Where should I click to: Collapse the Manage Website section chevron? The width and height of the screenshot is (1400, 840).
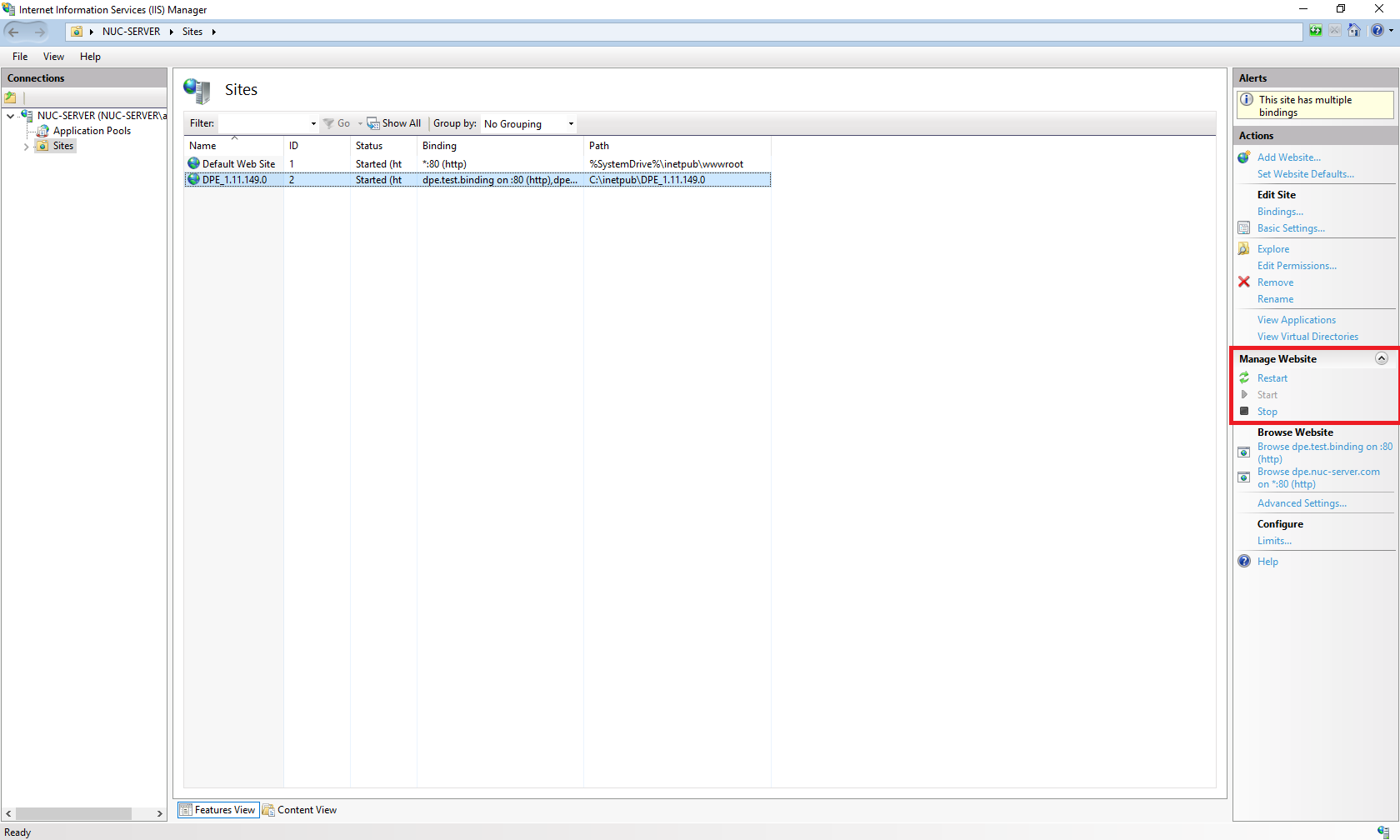tap(1382, 358)
